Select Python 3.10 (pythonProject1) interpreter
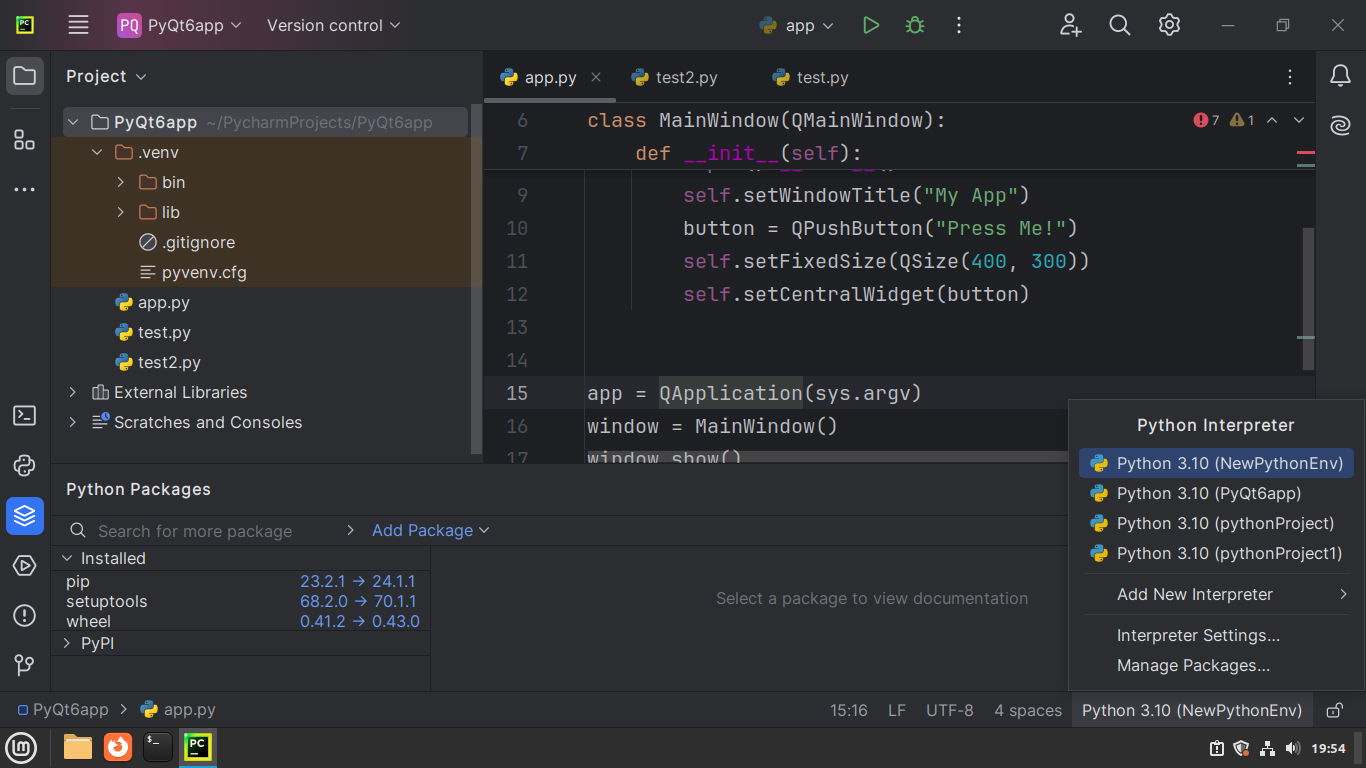This screenshot has height=768, width=1366. pos(1216,553)
